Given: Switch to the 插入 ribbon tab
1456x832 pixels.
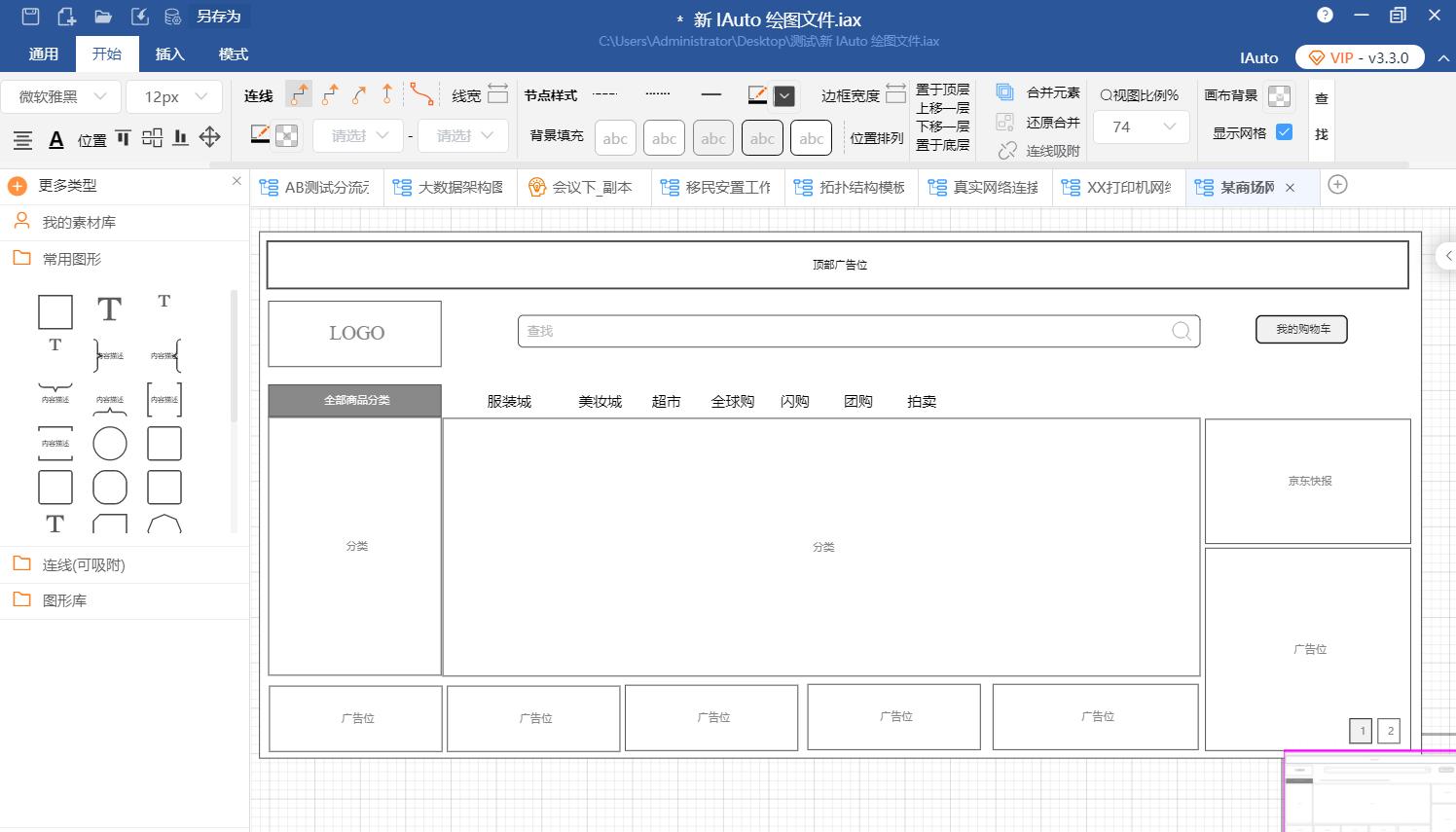Looking at the screenshot, I should coord(169,54).
